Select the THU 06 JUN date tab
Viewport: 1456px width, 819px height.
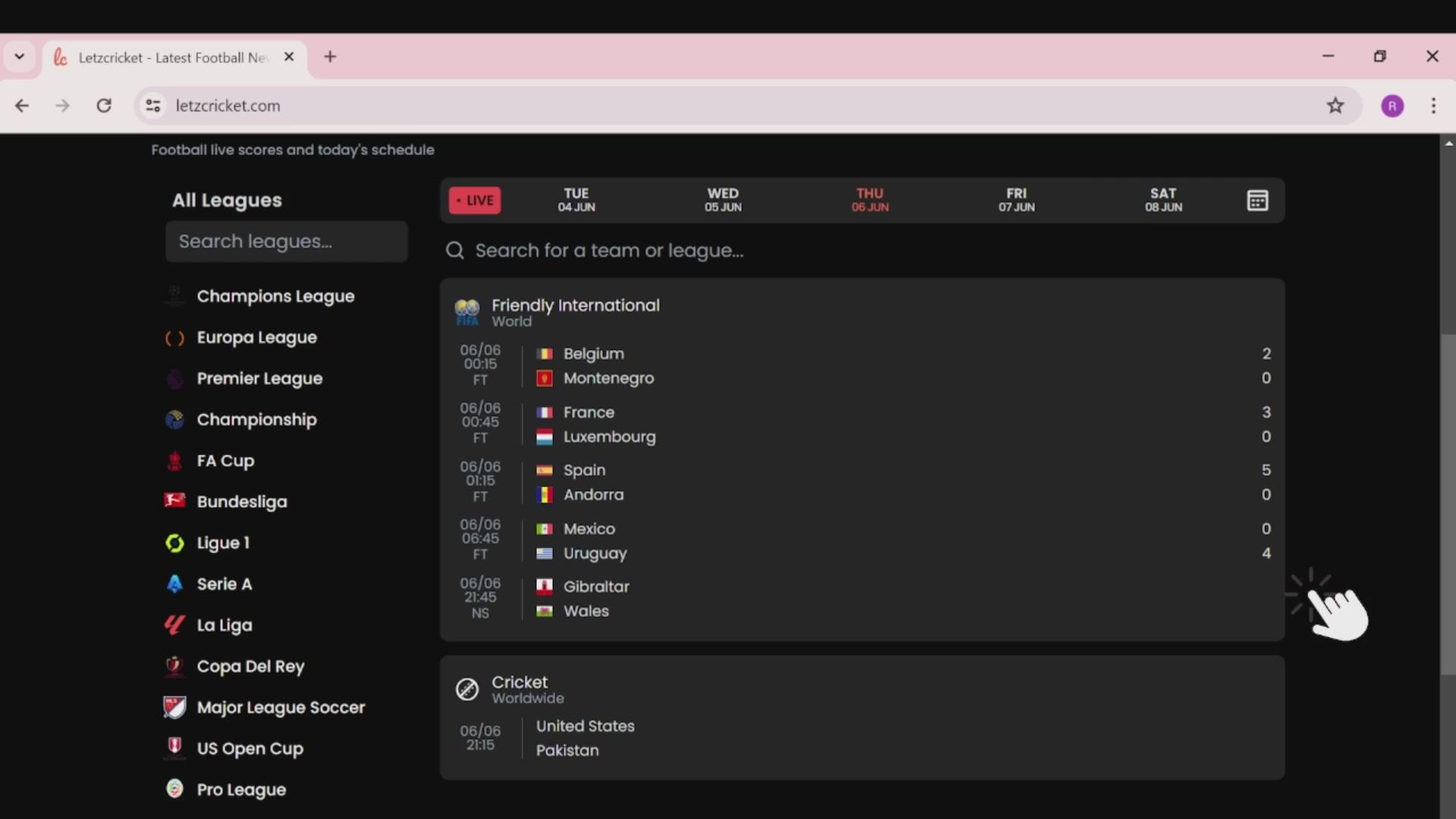[x=870, y=200]
